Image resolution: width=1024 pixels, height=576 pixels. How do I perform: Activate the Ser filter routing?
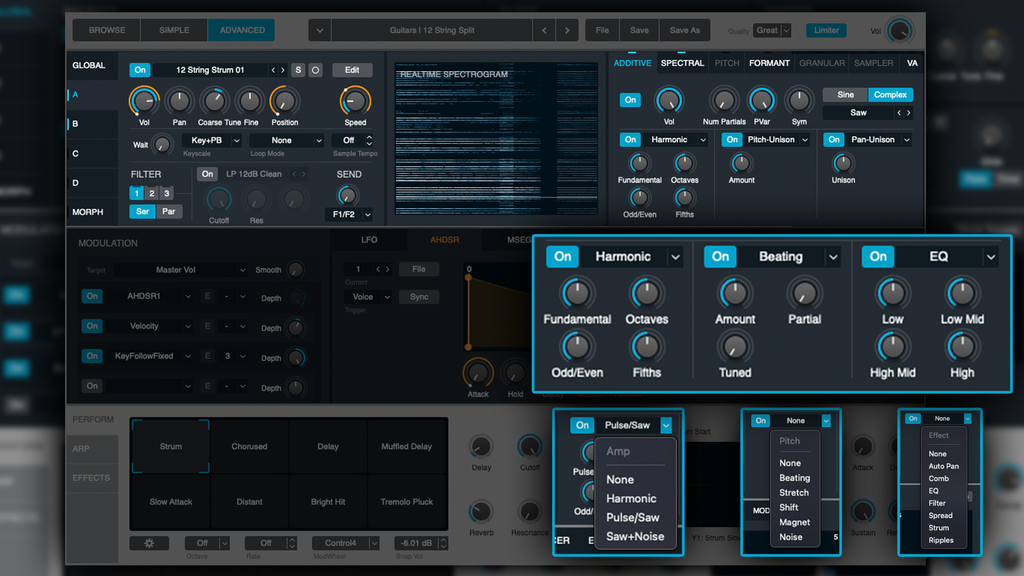pyautogui.click(x=142, y=211)
